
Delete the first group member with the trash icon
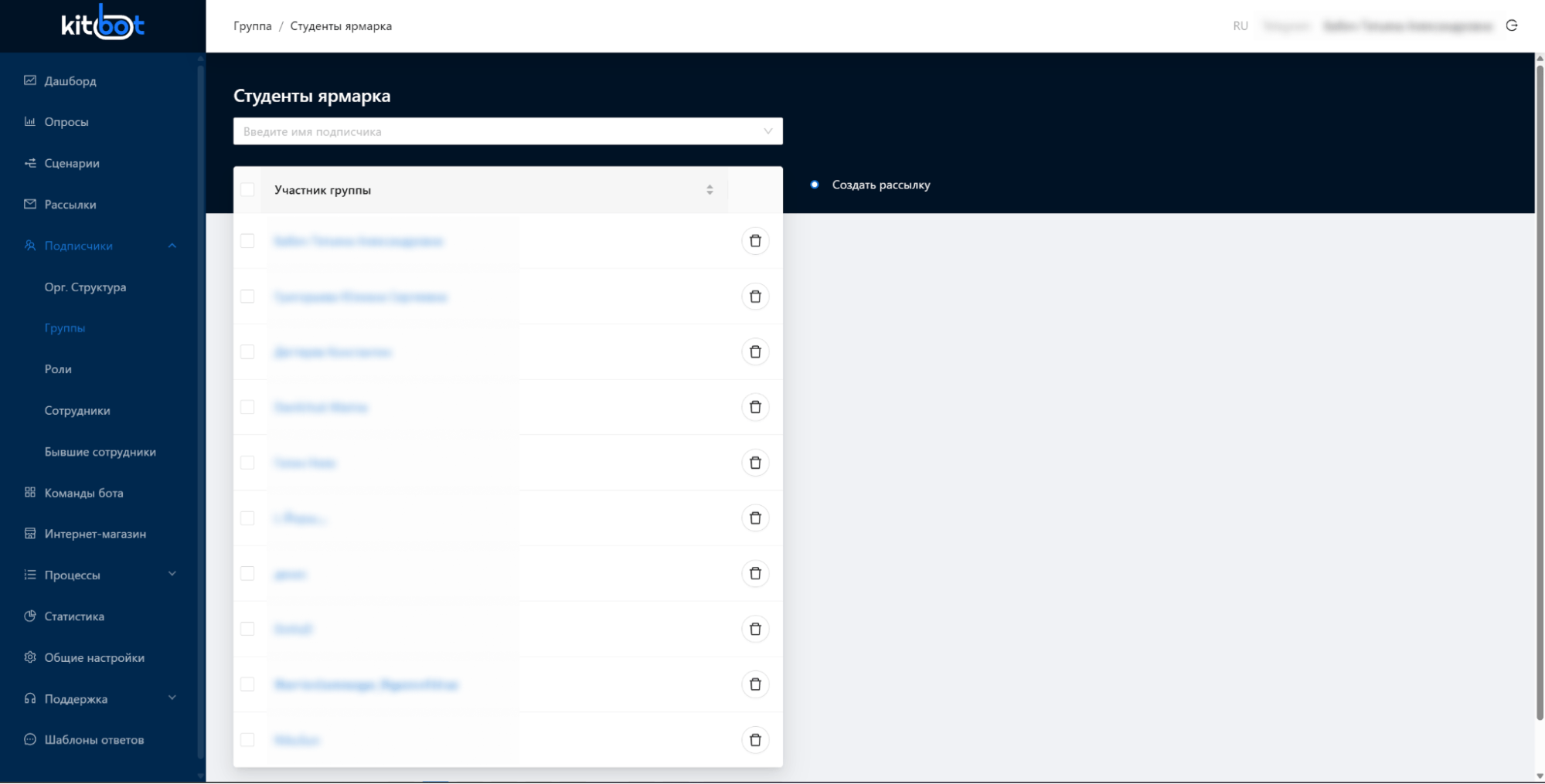coord(755,241)
